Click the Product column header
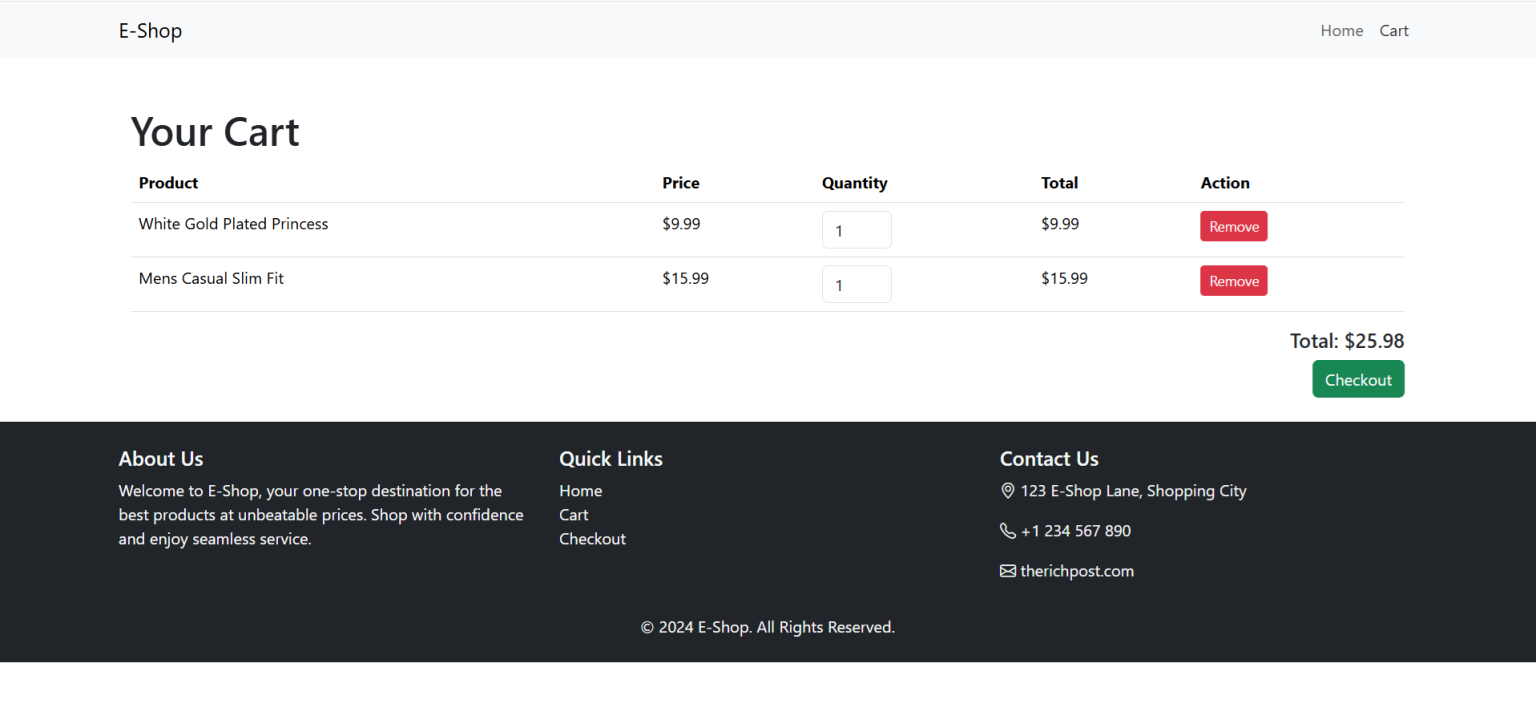This screenshot has width=1536, height=728. click(168, 183)
